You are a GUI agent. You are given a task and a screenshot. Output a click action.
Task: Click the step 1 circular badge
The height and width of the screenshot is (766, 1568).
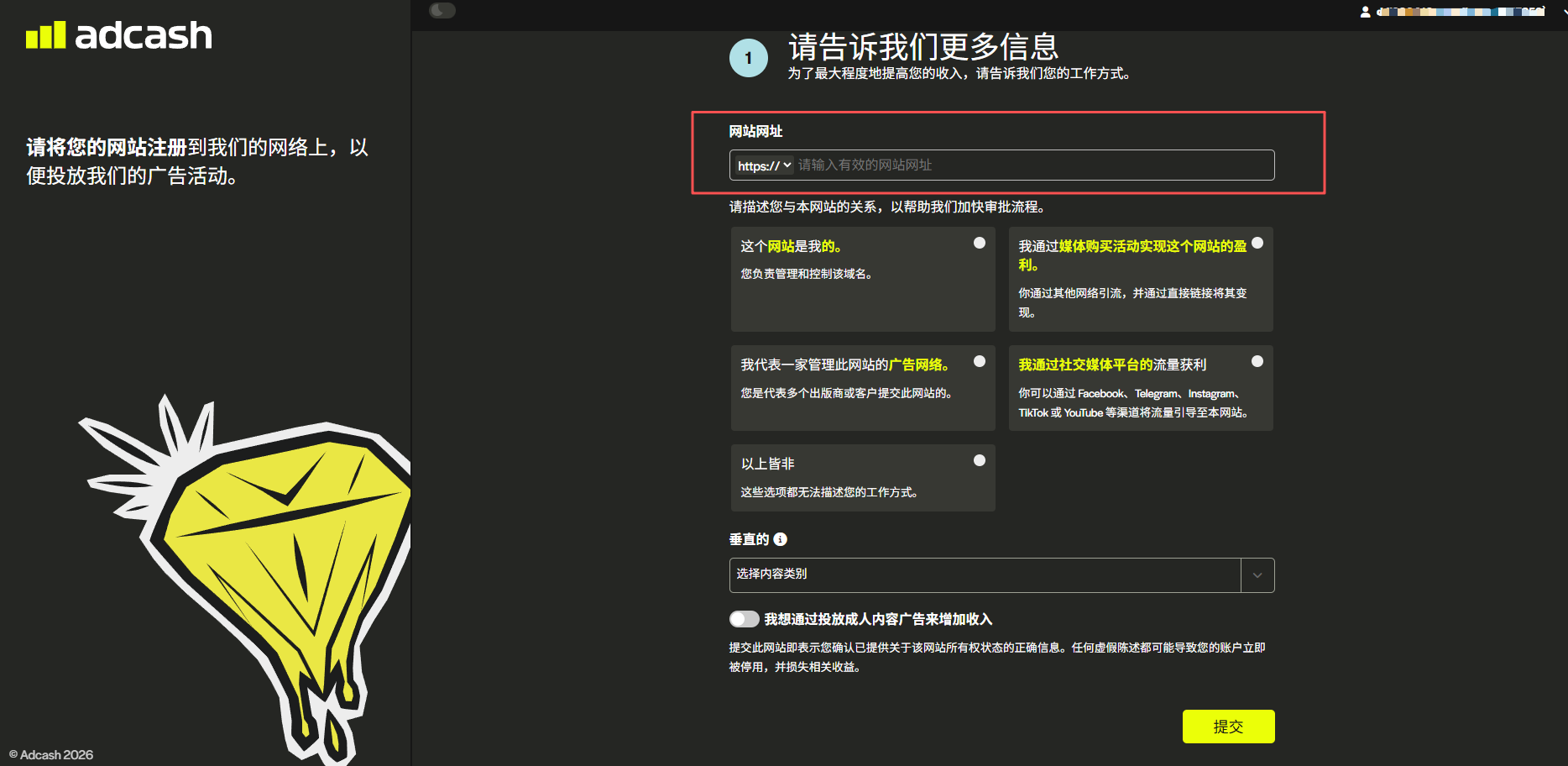(x=748, y=57)
